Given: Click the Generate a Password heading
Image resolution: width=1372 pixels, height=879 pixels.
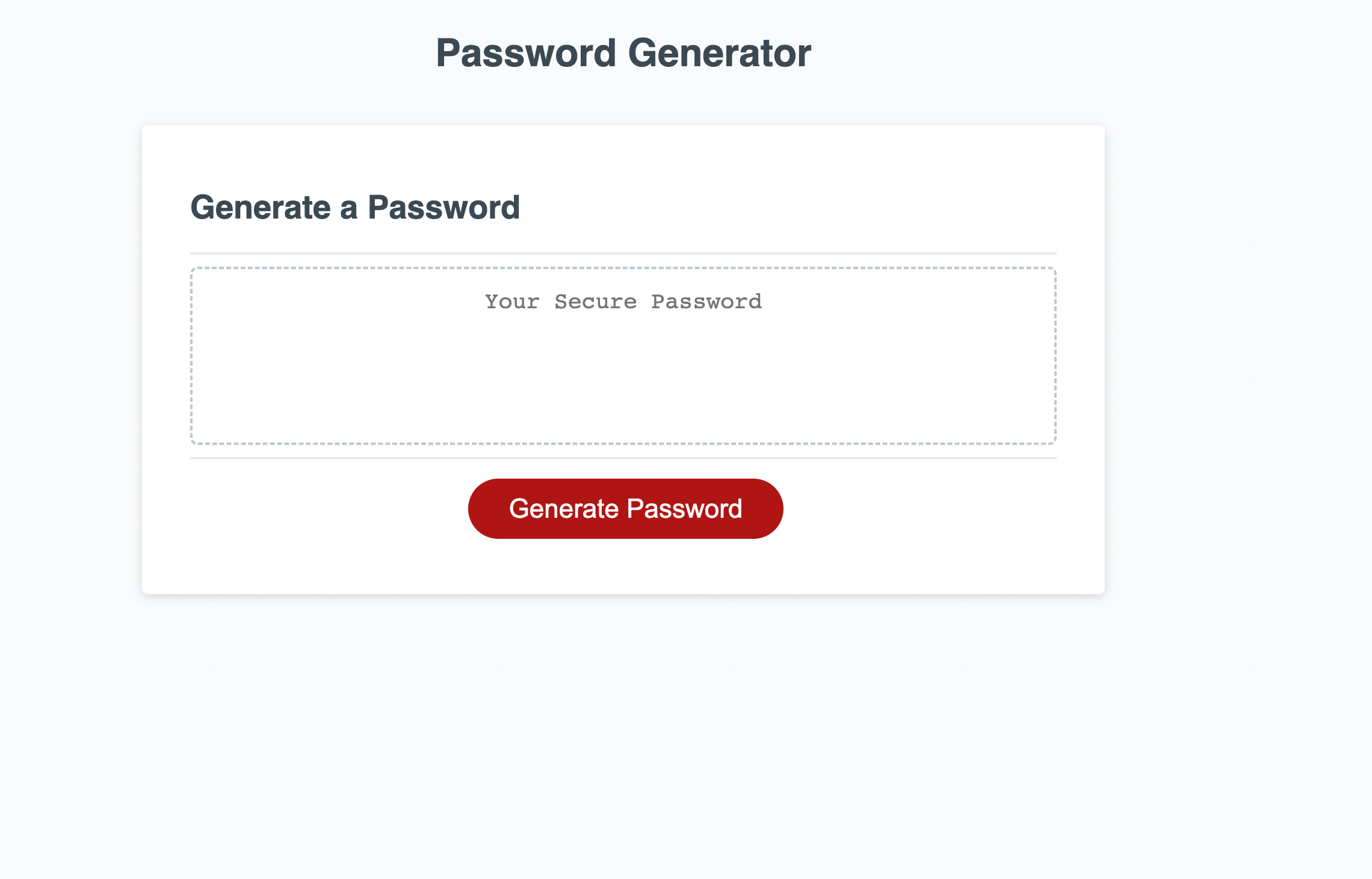Looking at the screenshot, I should (x=356, y=208).
